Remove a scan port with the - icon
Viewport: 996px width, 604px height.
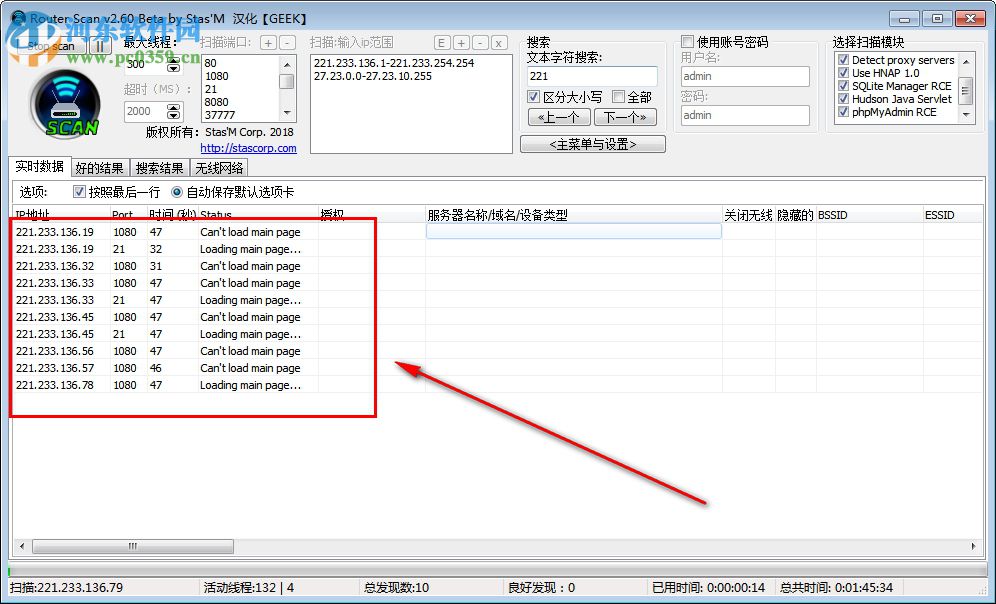pyautogui.click(x=287, y=43)
